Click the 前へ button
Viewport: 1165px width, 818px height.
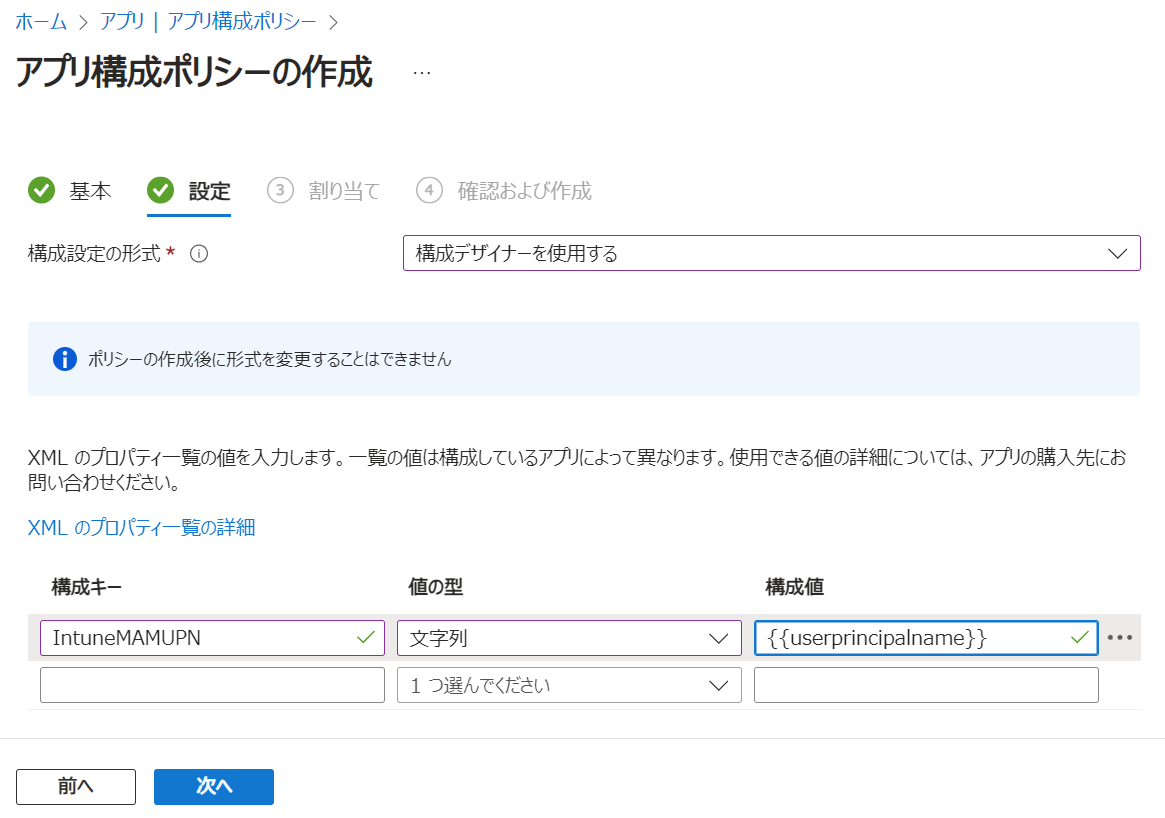75,787
